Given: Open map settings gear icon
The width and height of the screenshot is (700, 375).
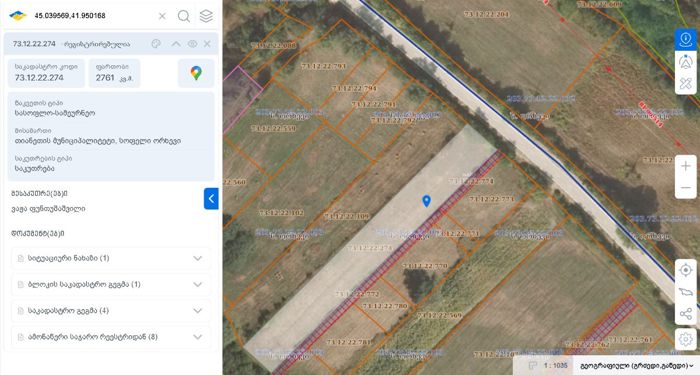Looking at the screenshot, I should click(x=686, y=339).
